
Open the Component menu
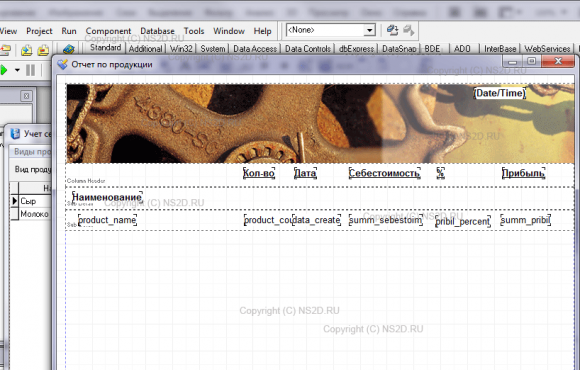tap(108, 31)
